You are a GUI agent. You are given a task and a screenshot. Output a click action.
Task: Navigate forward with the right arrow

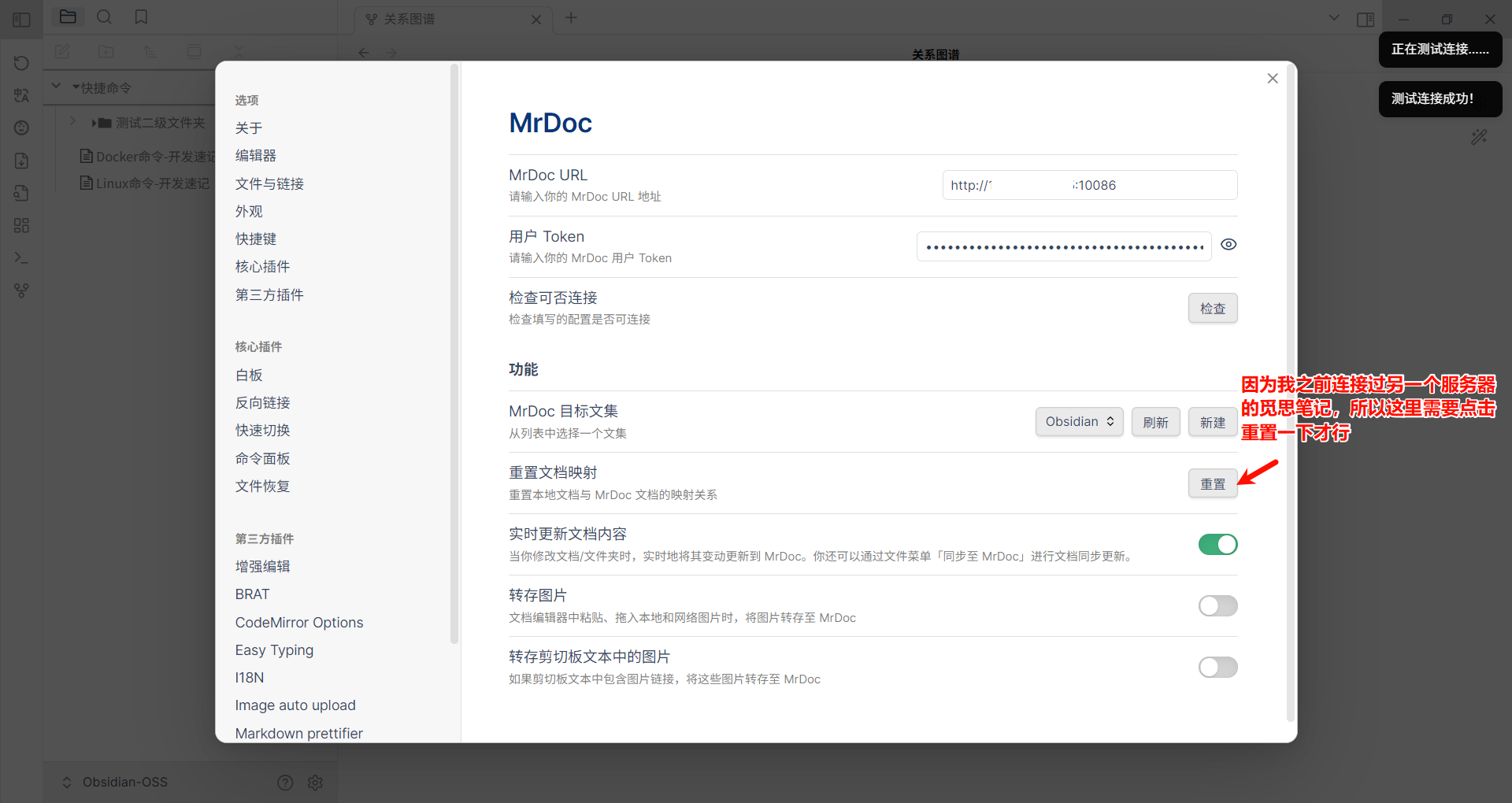[x=391, y=53]
